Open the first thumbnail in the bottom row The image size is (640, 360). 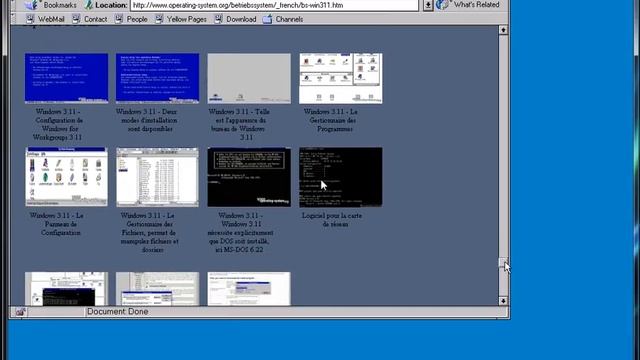click(67, 289)
